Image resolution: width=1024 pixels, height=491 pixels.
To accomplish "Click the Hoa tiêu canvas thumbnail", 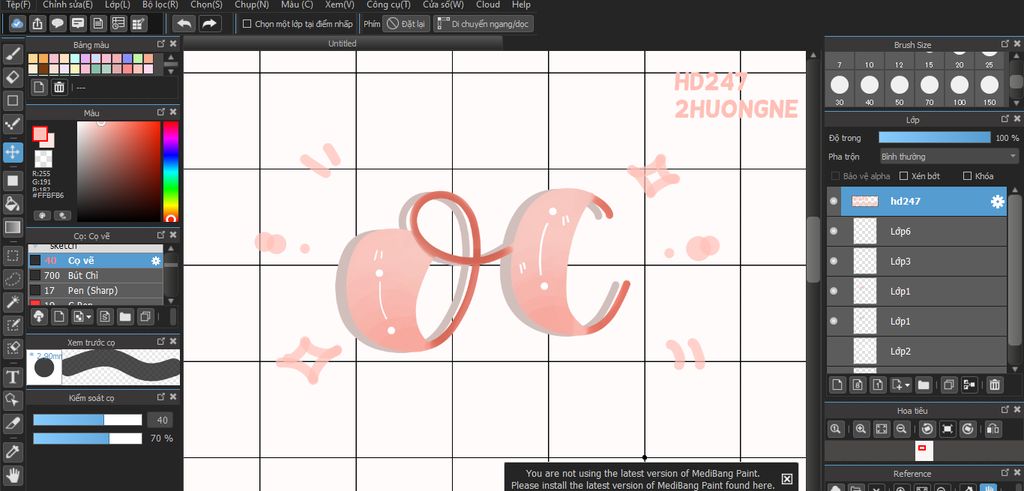I will (x=923, y=450).
